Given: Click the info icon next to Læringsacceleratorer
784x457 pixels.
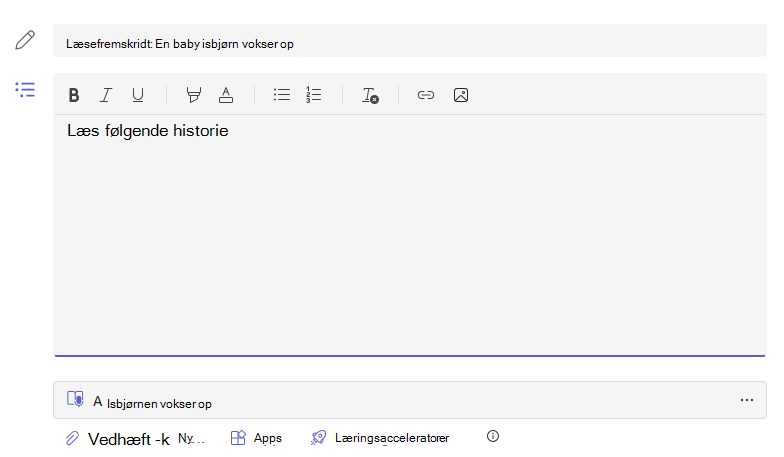Looking at the screenshot, I should point(493,436).
